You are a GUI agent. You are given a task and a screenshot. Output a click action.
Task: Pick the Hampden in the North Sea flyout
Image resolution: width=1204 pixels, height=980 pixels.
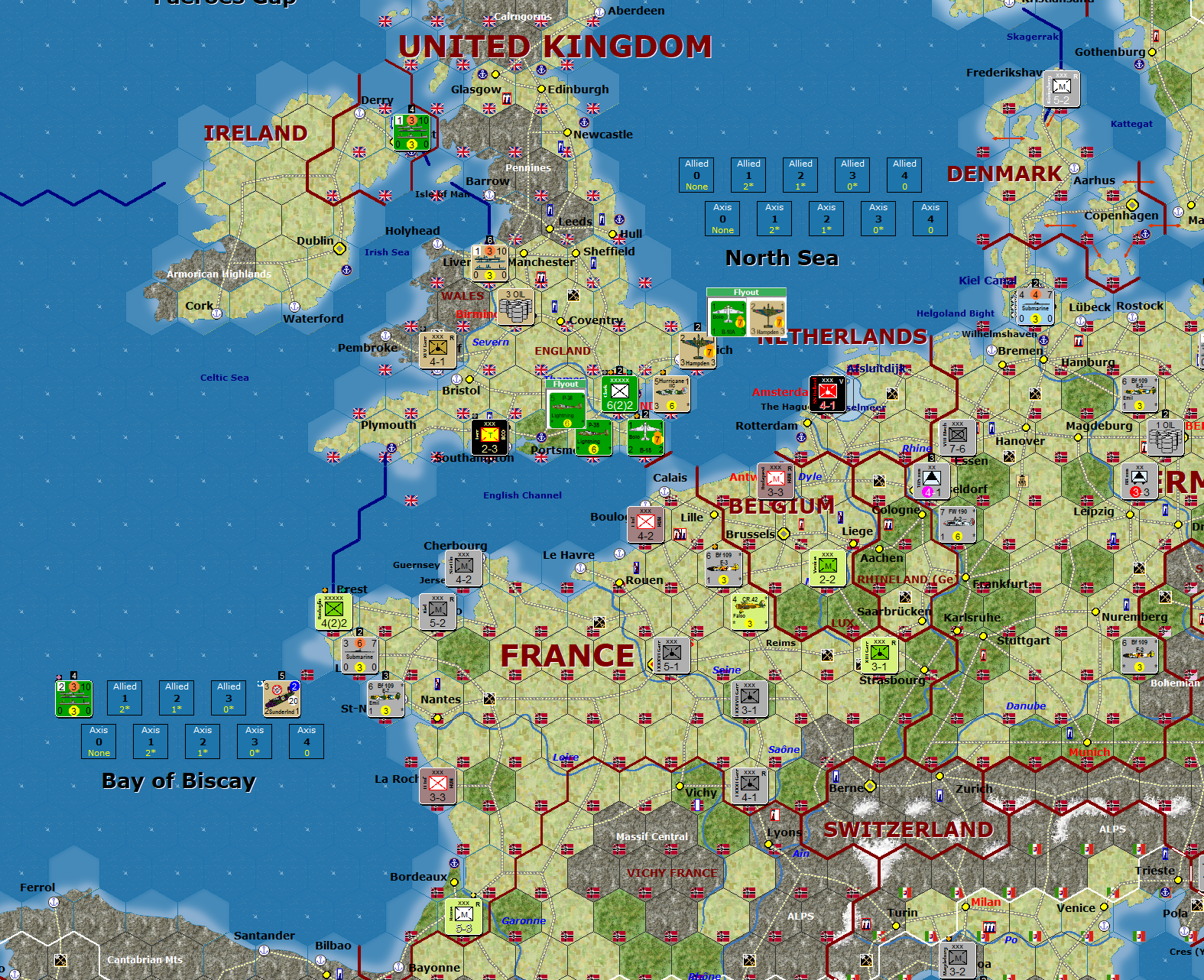click(x=767, y=318)
